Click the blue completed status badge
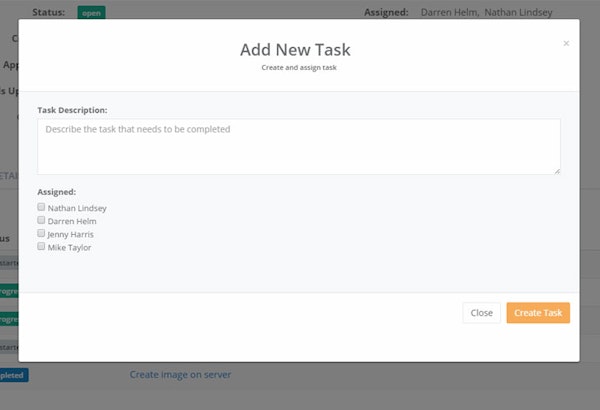The width and height of the screenshot is (600, 410). pos(13,375)
